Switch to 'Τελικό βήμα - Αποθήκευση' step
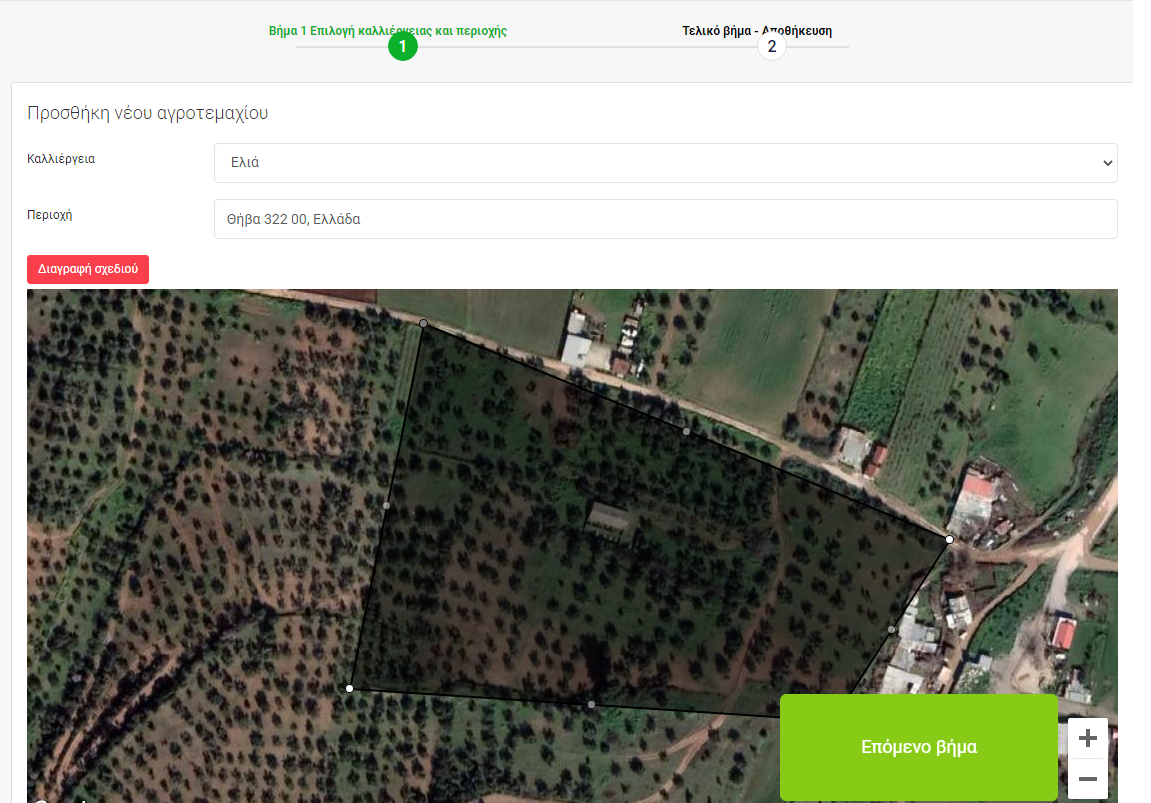The width and height of the screenshot is (1151, 803). (x=756, y=31)
